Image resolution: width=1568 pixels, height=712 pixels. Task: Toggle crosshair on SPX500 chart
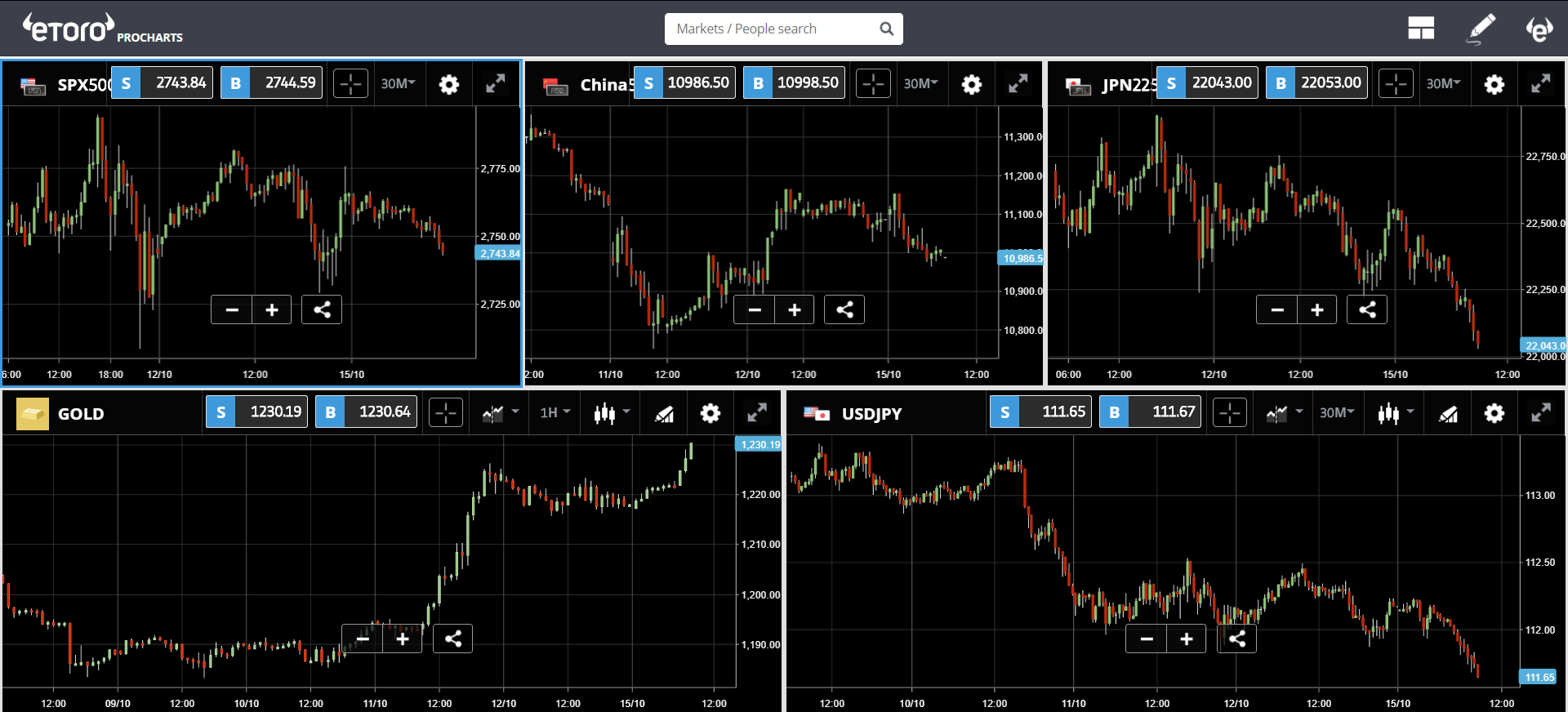point(350,83)
